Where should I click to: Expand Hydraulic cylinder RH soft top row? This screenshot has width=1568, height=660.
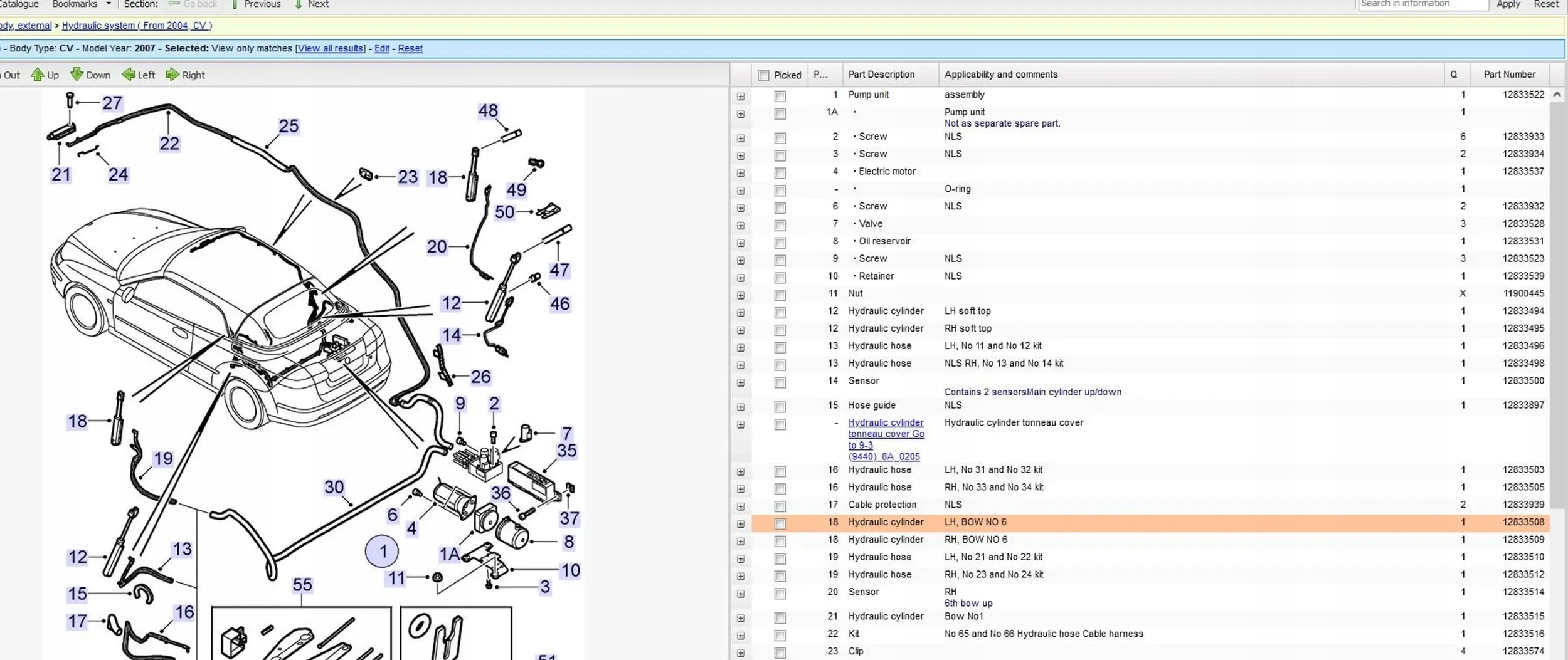tap(741, 330)
